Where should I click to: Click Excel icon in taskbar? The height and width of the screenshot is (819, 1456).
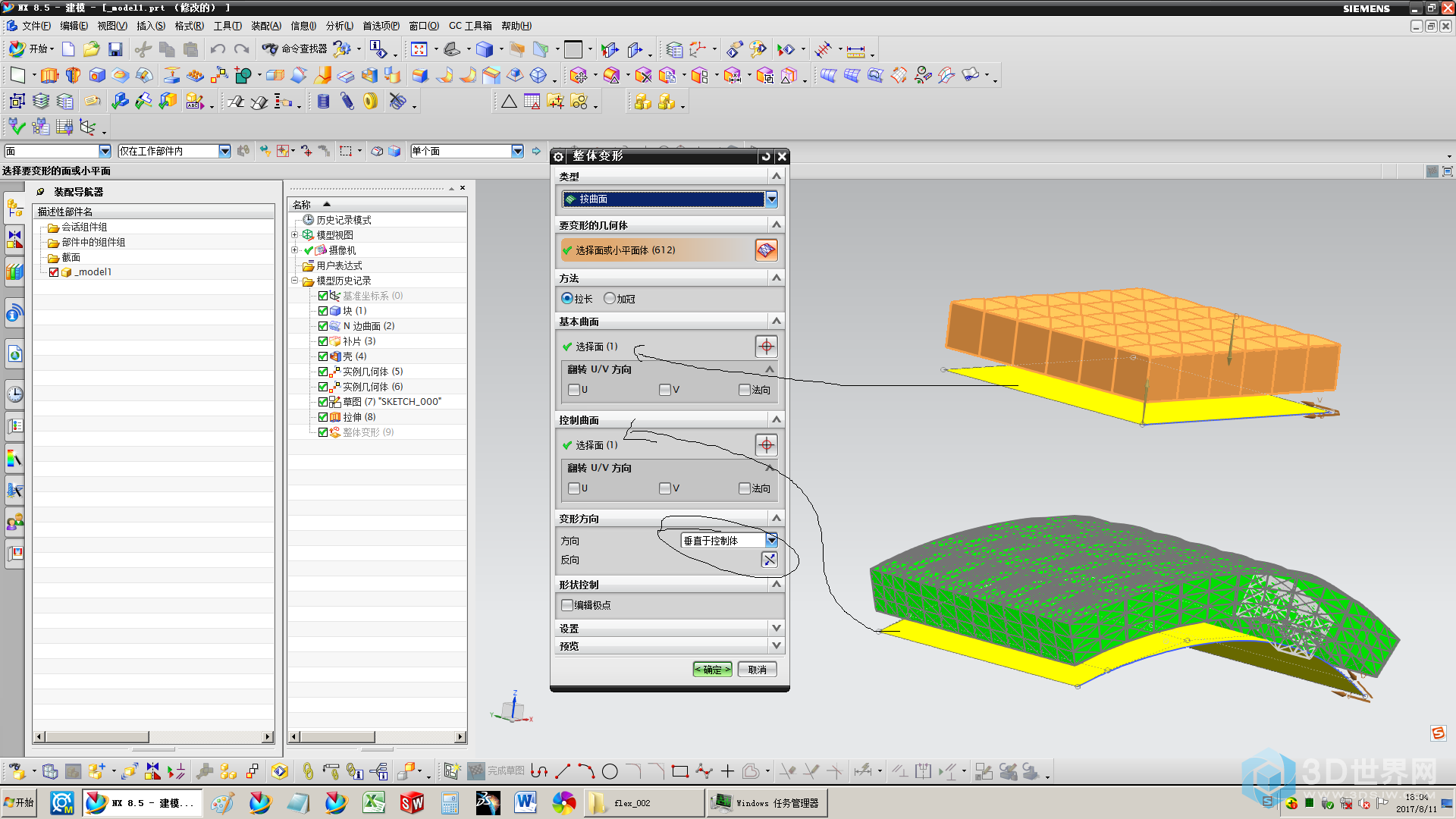click(x=374, y=802)
